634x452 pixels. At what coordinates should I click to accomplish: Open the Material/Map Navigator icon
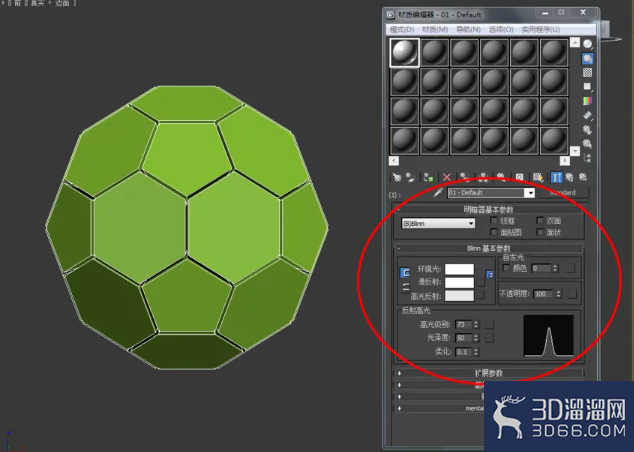(x=588, y=158)
